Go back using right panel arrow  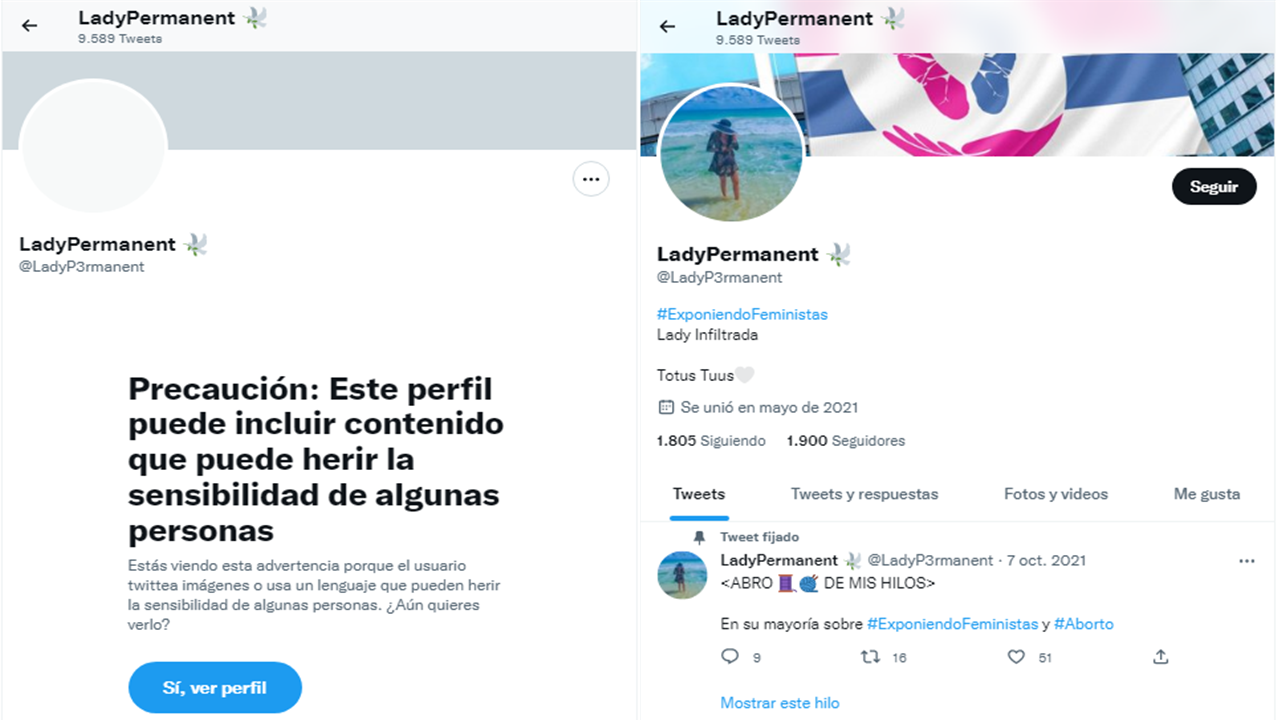click(668, 26)
